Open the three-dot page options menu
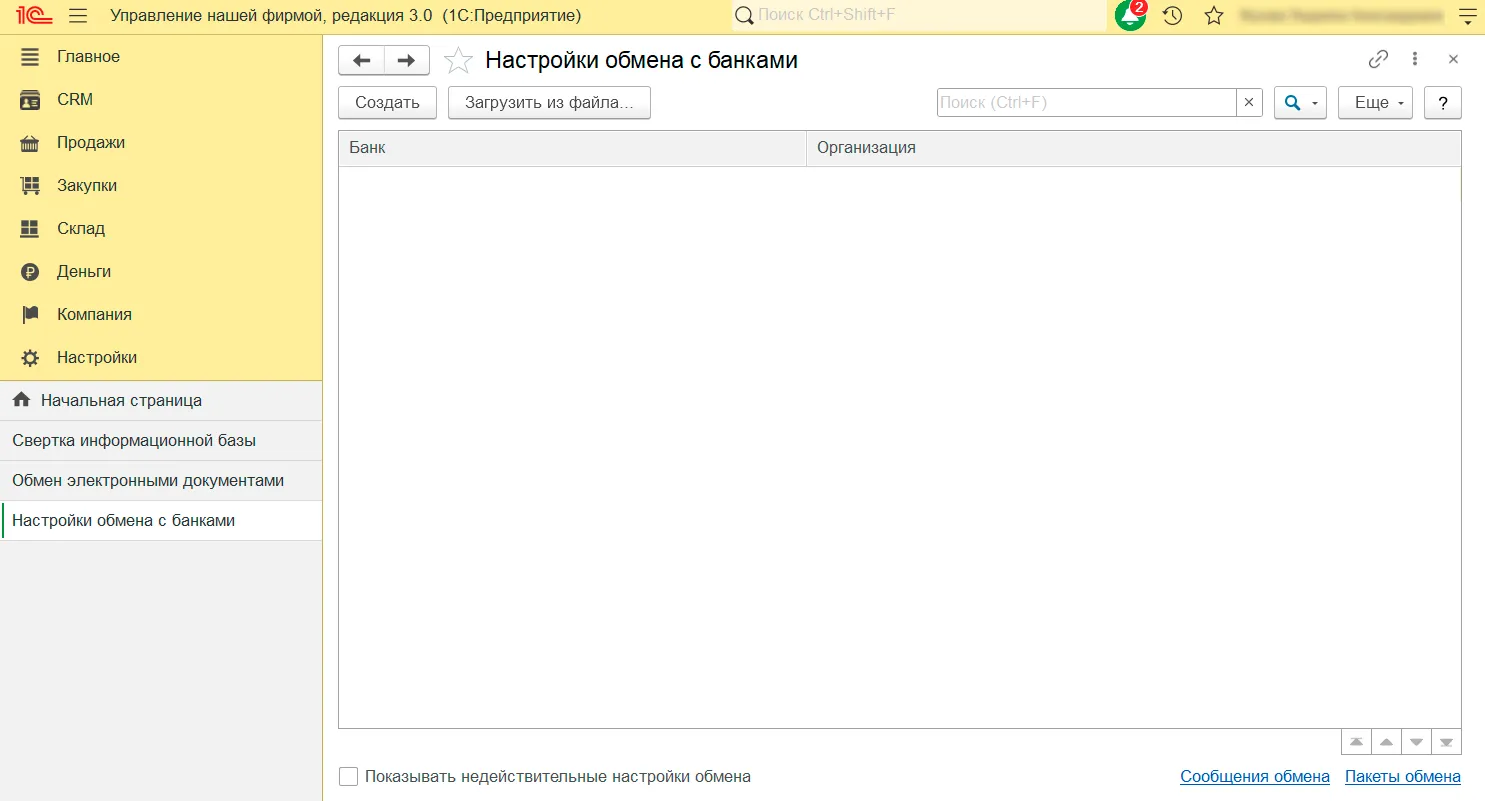1485x801 pixels. pyautogui.click(x=1415, y=59)
